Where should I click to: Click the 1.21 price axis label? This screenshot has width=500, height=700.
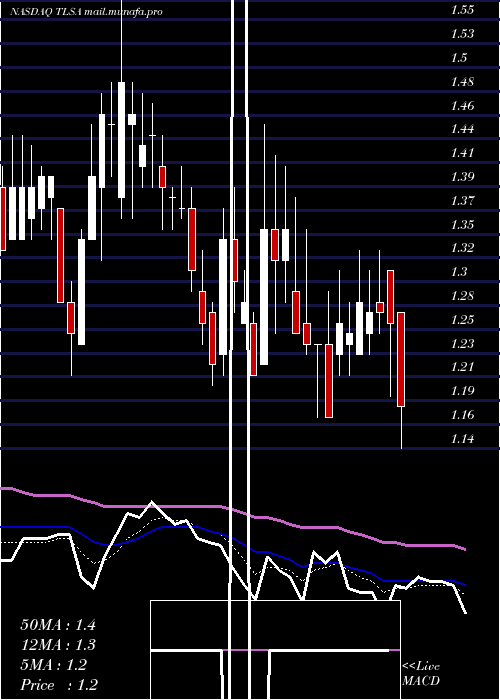click(x=462, y=367)
